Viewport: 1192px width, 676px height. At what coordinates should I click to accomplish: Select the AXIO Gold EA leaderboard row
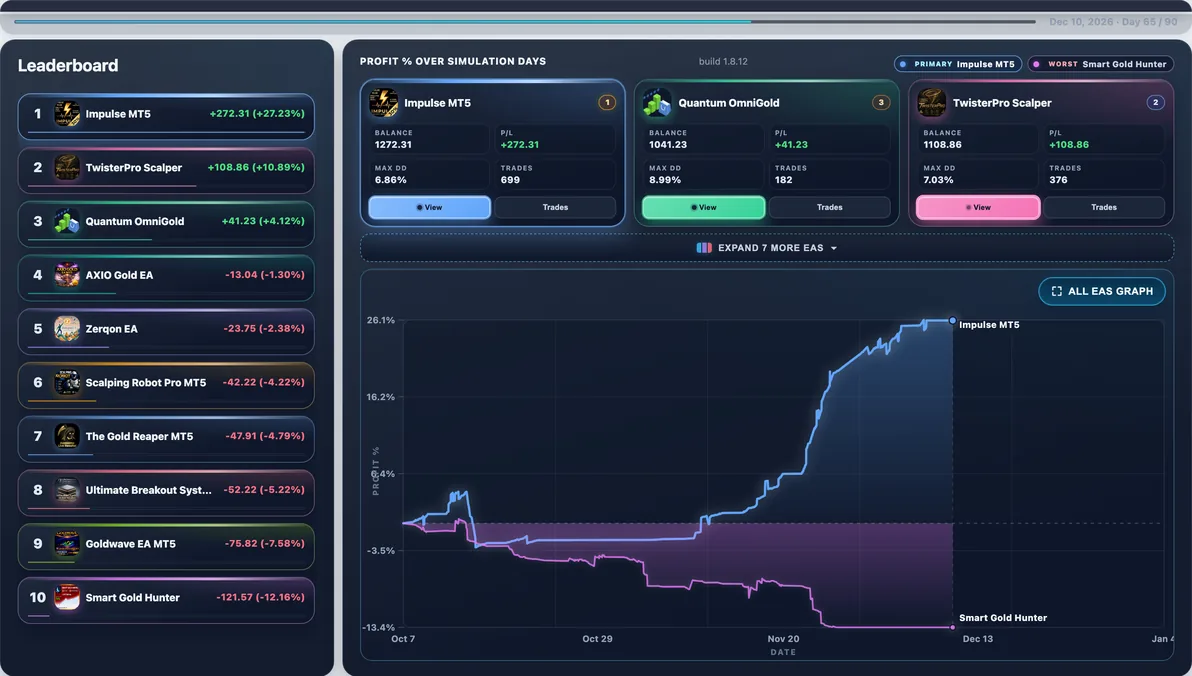pyautogui.click(x=166, y=278)
